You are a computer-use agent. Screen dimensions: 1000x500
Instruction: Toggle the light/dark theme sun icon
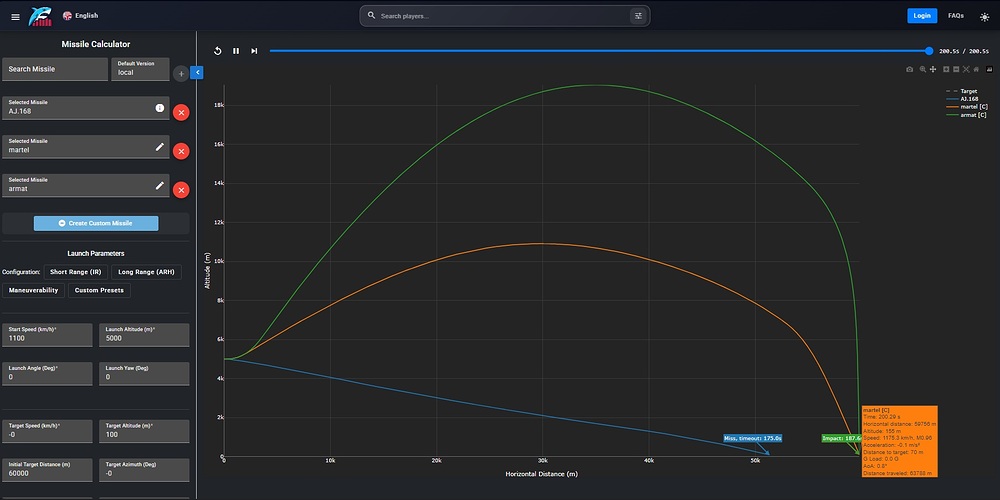pos(982,16)
